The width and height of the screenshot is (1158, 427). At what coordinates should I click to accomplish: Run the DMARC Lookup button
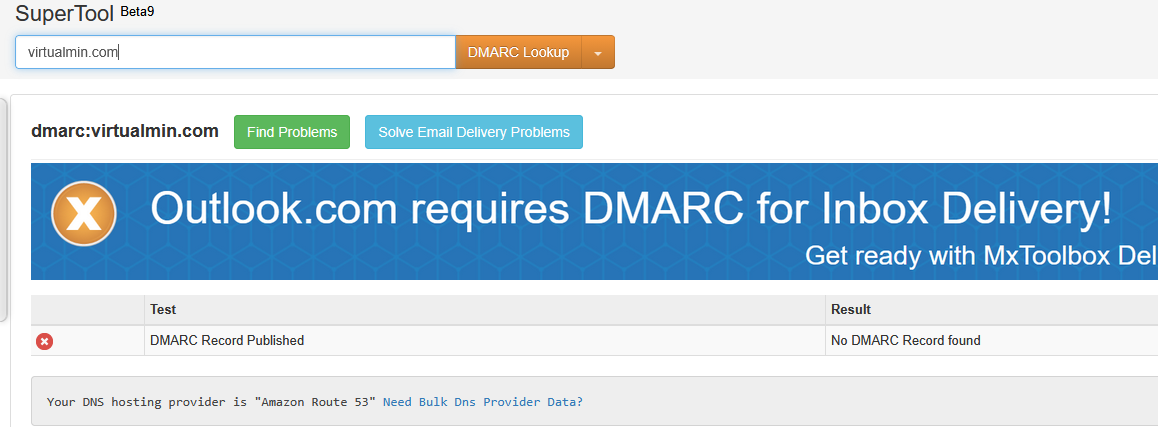coord(518,53)
